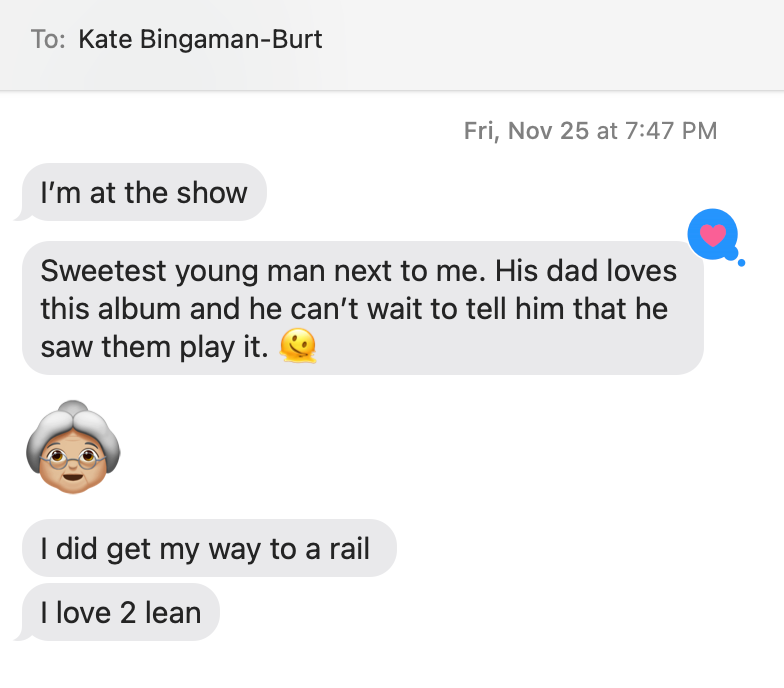Click the empty To field area beside the name
The image size is (784, 688).
[550, 40]
